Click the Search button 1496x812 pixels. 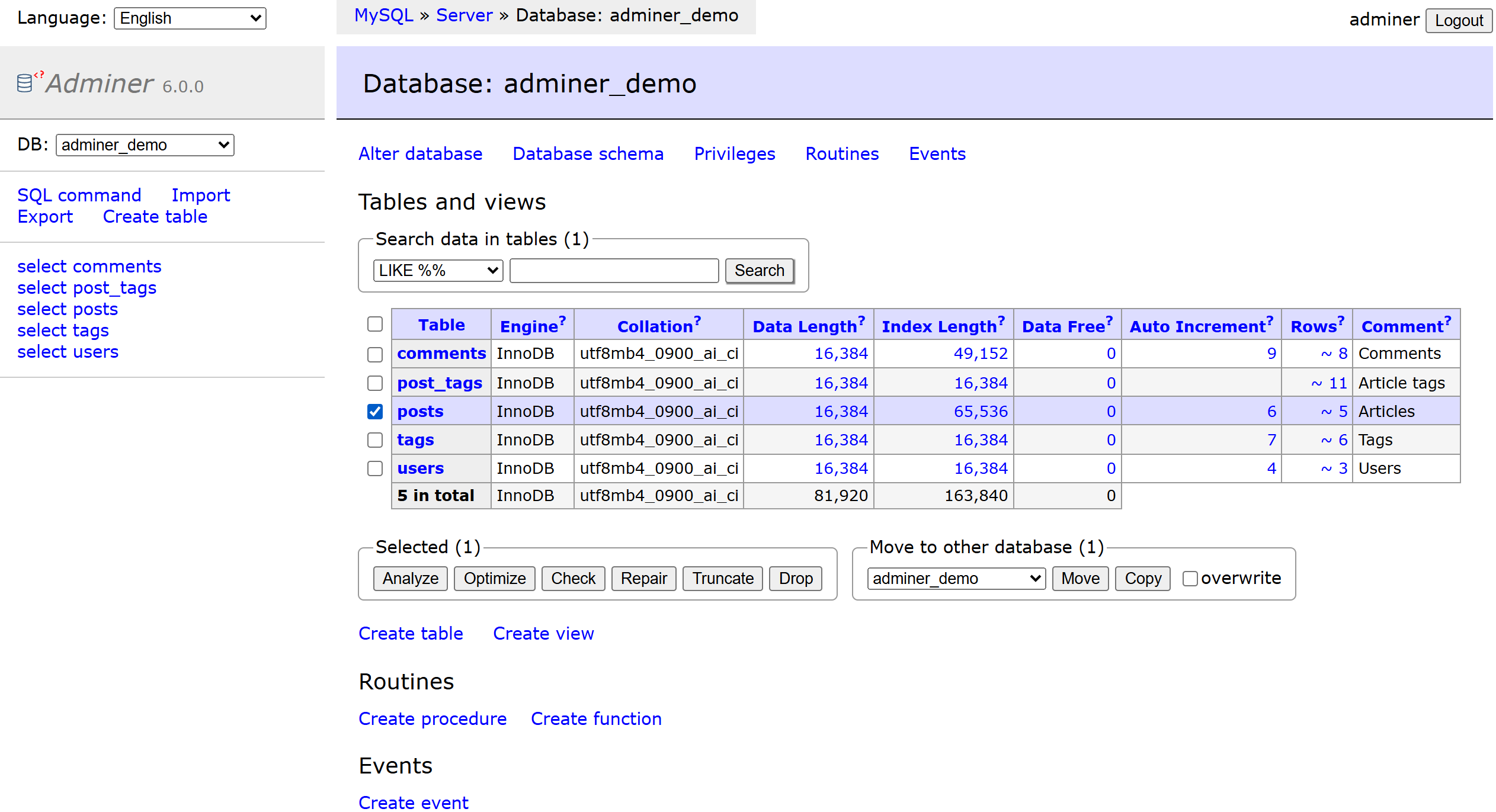760,271
